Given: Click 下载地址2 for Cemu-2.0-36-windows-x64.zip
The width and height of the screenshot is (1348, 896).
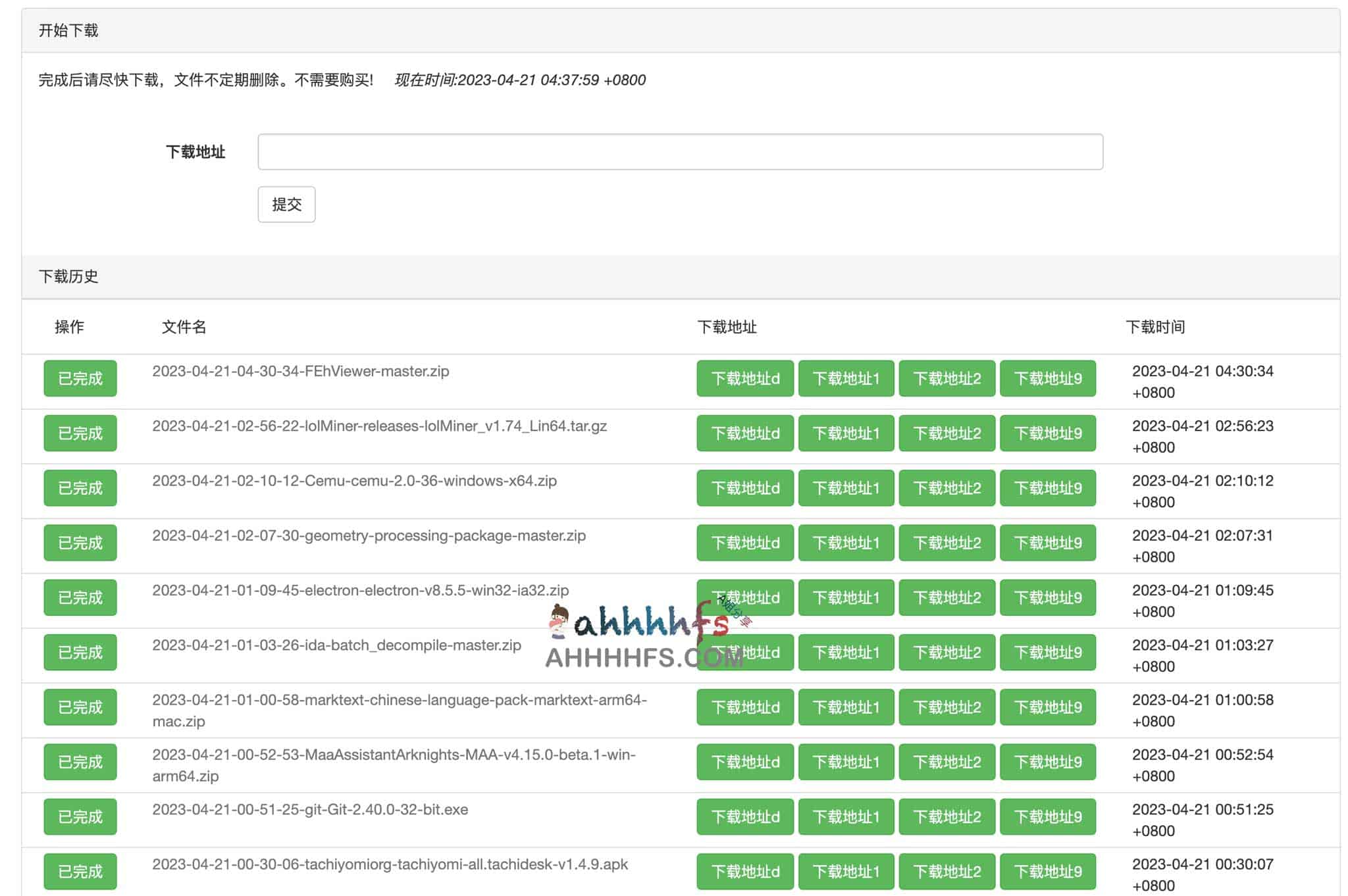Looking at the screenshot, I should [x=946, y=487].
